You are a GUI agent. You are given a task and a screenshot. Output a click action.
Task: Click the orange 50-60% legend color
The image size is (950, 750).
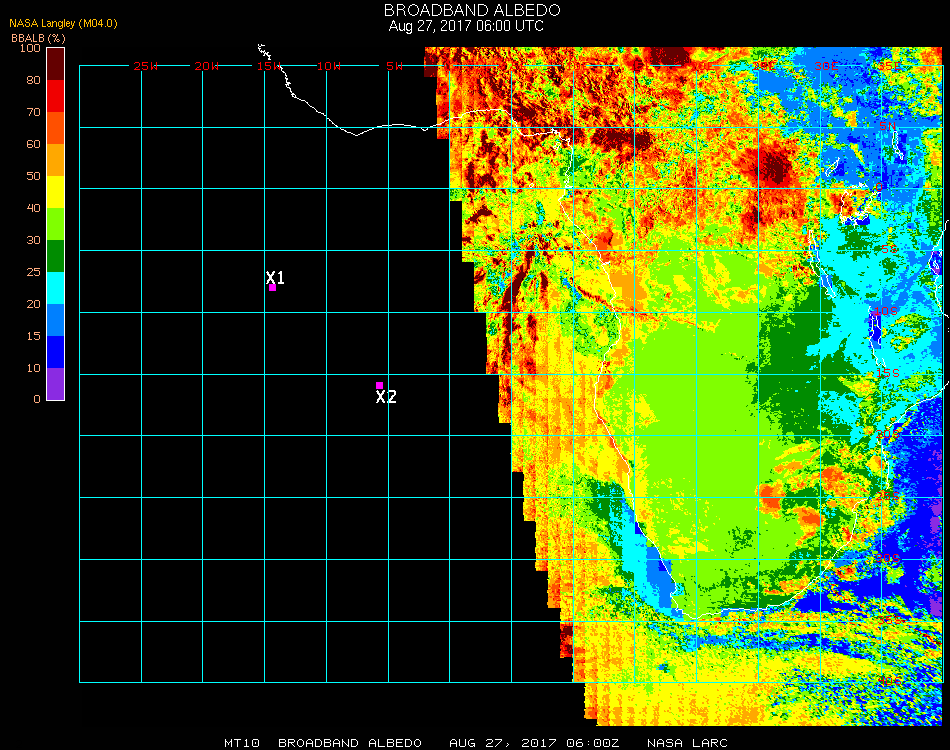56,160
